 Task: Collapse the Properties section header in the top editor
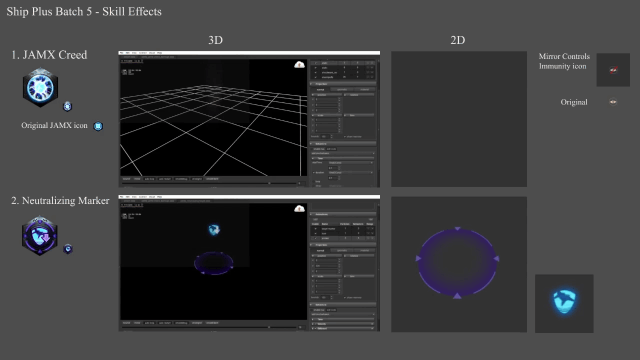point(343,84)
